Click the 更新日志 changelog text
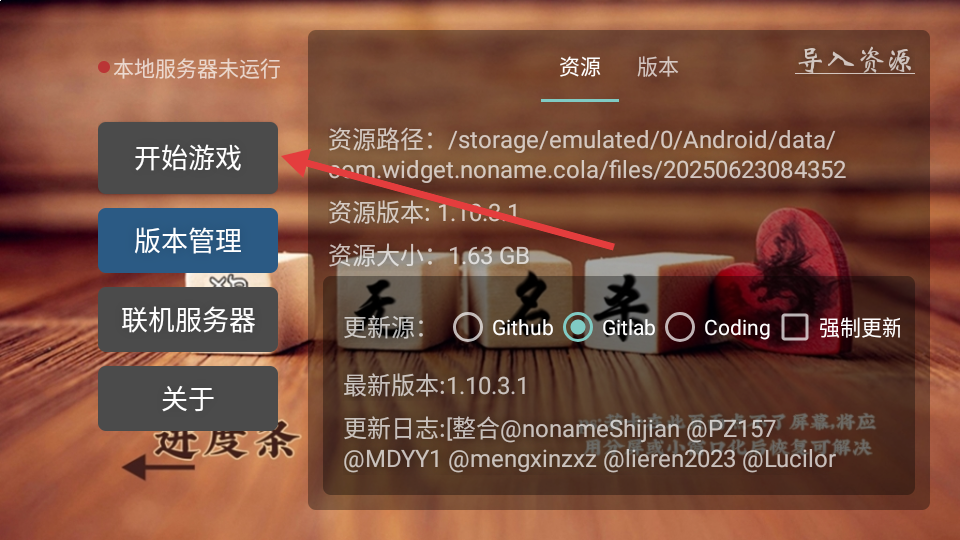This screenshot has width=960, height=540. point(590,444)
